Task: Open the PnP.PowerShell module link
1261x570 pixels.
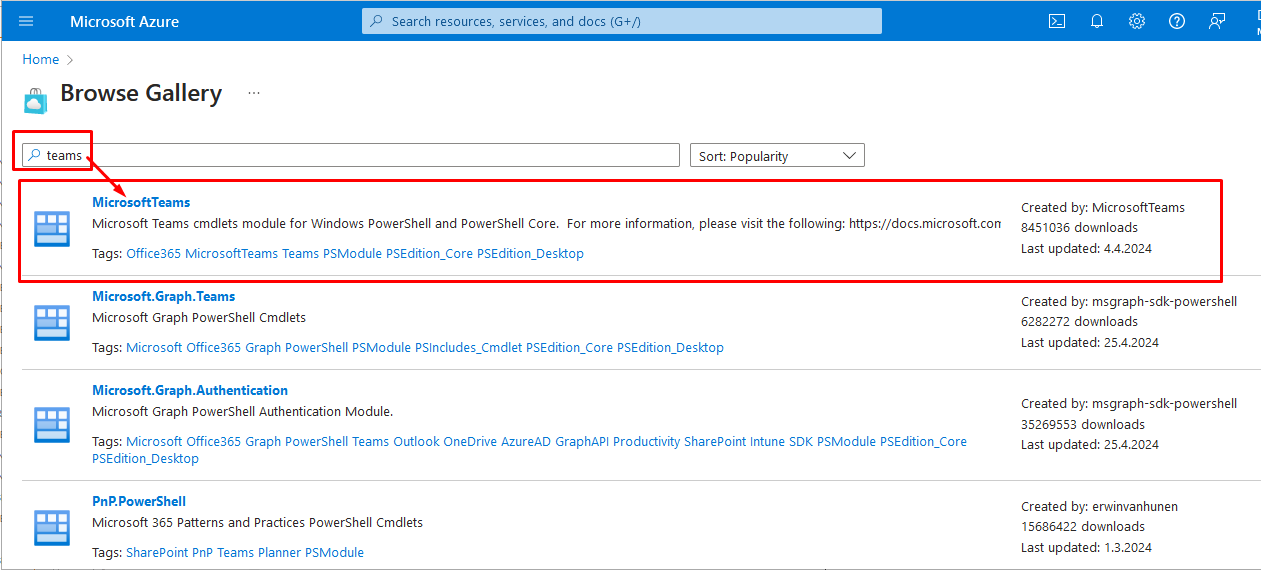Action: coord(139,501)
